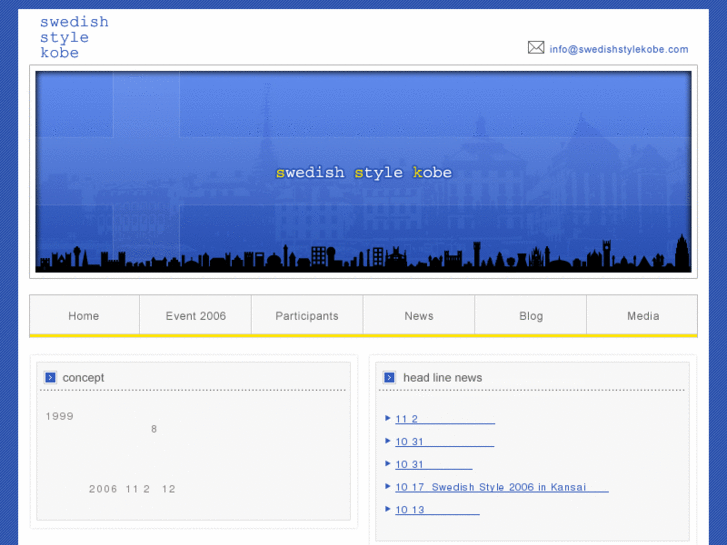Click the triangle bullet beside 11 2
The width and height of the screenshot is (727, 545).
pyautogui.click(x=388, y=418)
